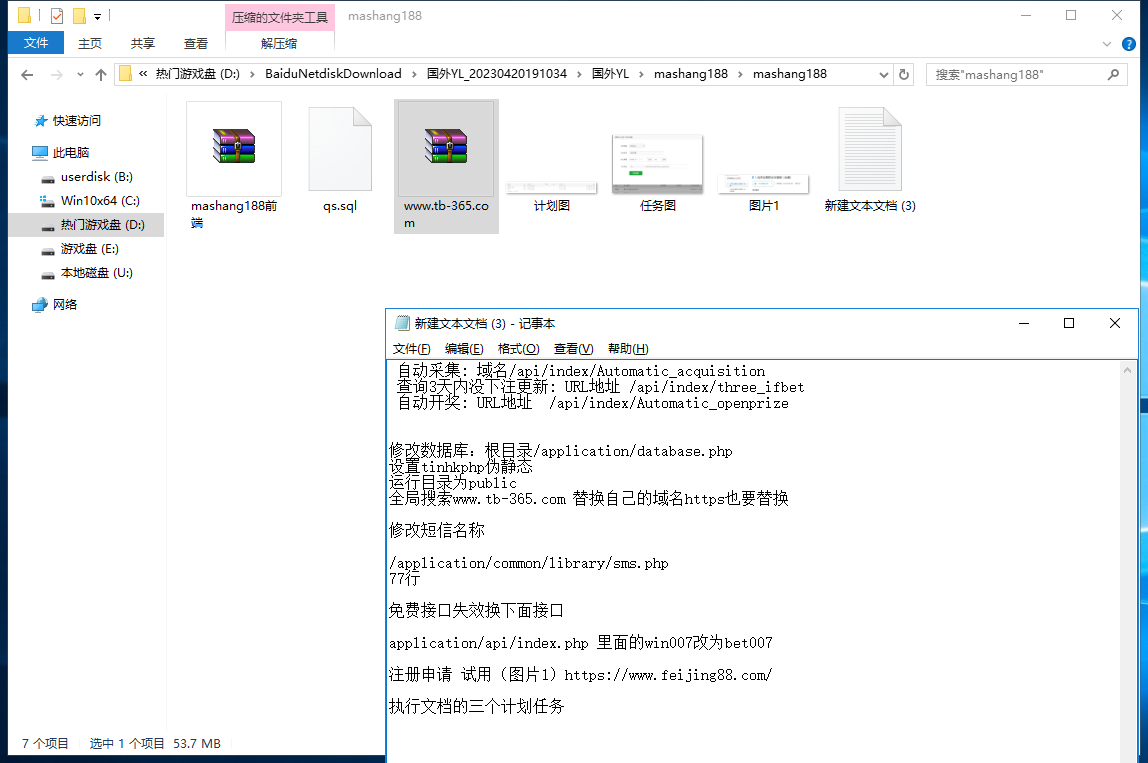The width and height of the screenshot is (1148, 763).
Task: Click the Help question mark icon
Action: click(x=1128, y=44)
